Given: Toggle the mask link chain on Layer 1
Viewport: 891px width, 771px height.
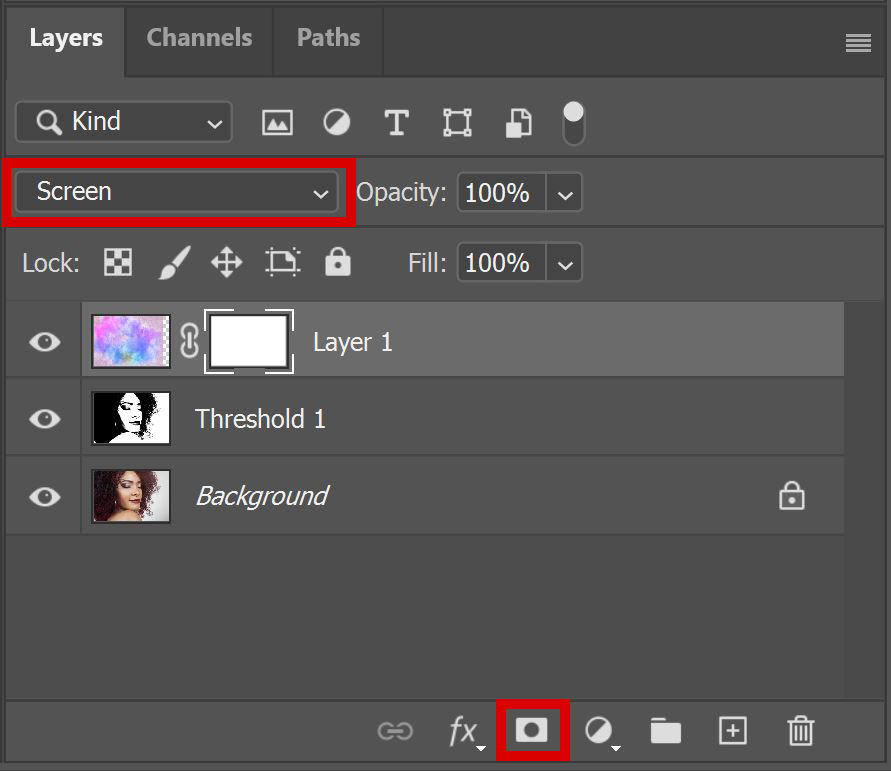Looking at the screenshot, I should (x=189, y=341).
